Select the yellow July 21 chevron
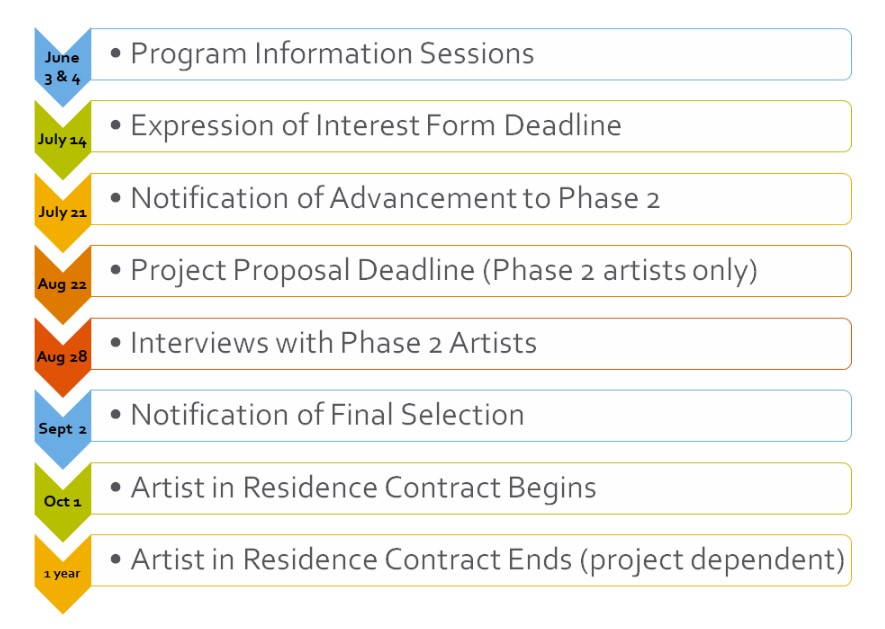 tap(63, 212)
